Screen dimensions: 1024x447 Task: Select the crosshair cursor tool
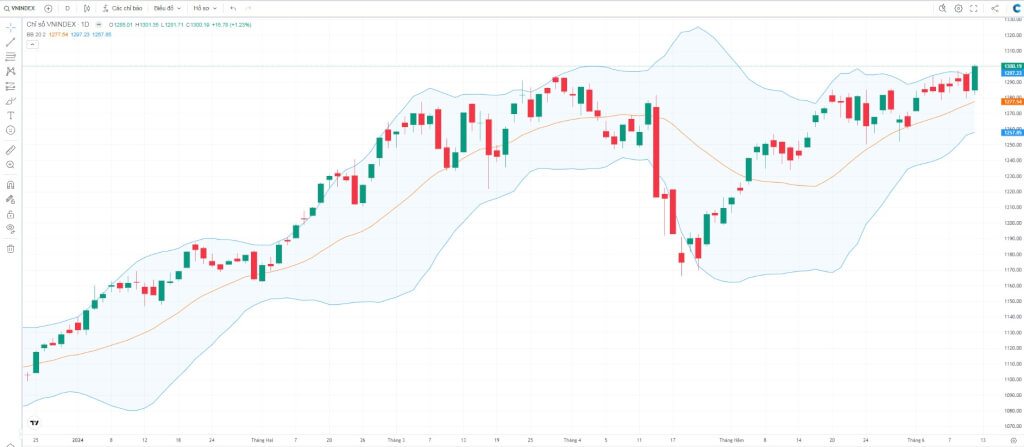pyautogui.click(x=10, y=27)
